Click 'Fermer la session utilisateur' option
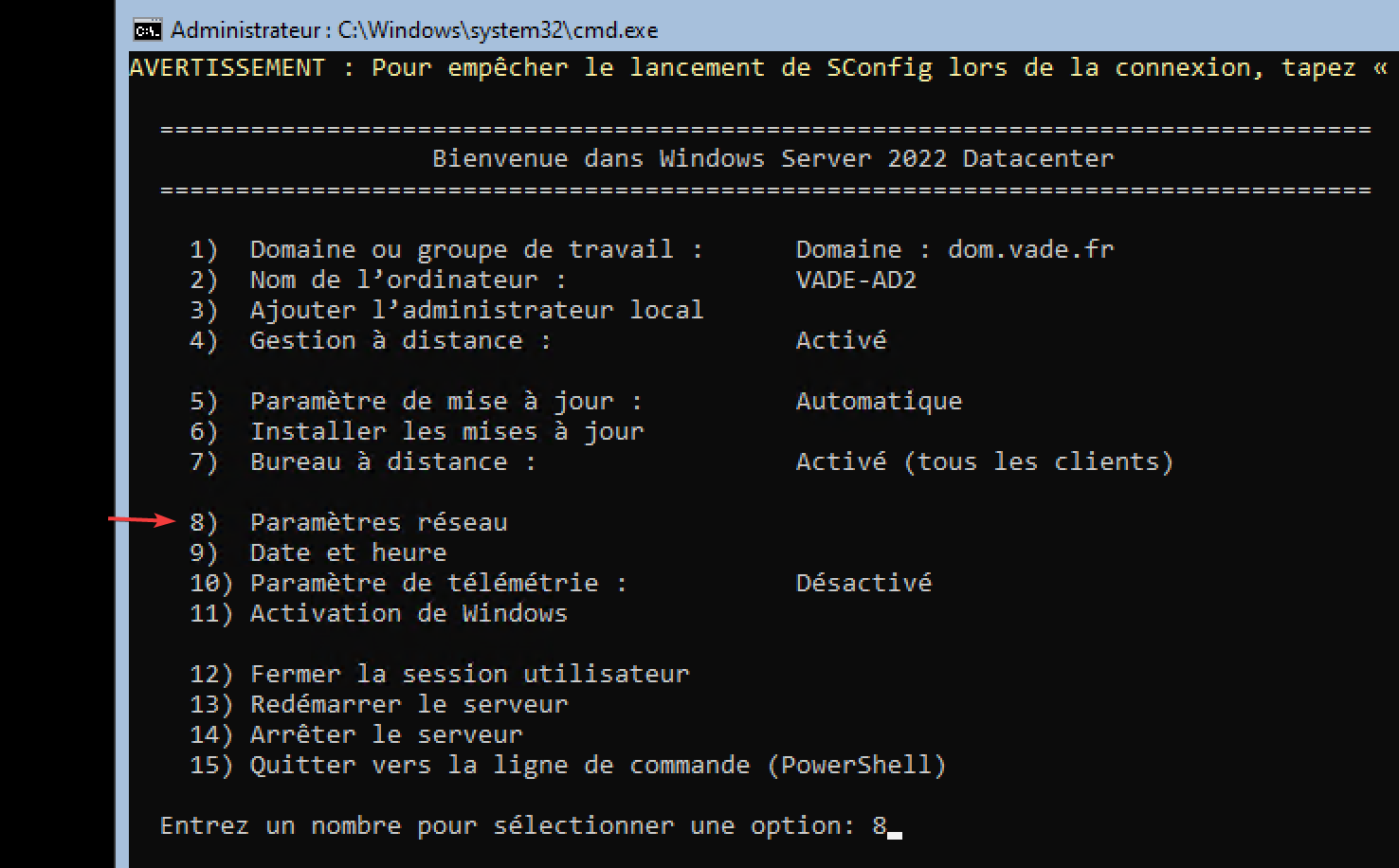The image size is (1399, 868). (469, 674)
